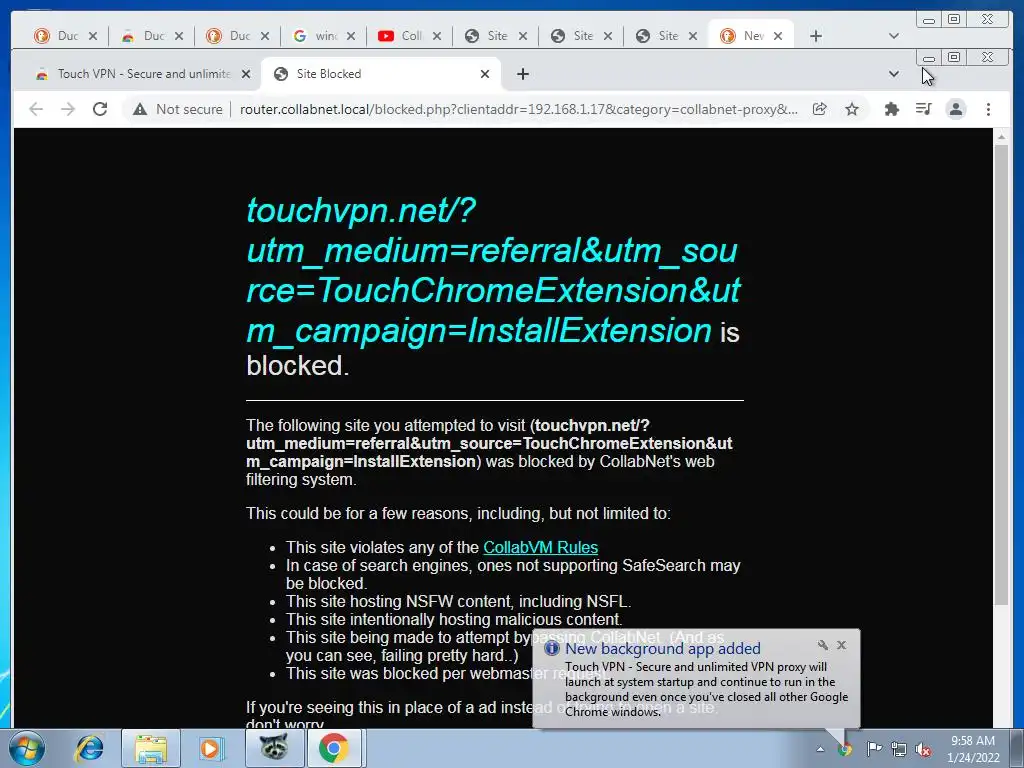
Task: Dismiss the background app notification
Action: (x=842, y=645)
